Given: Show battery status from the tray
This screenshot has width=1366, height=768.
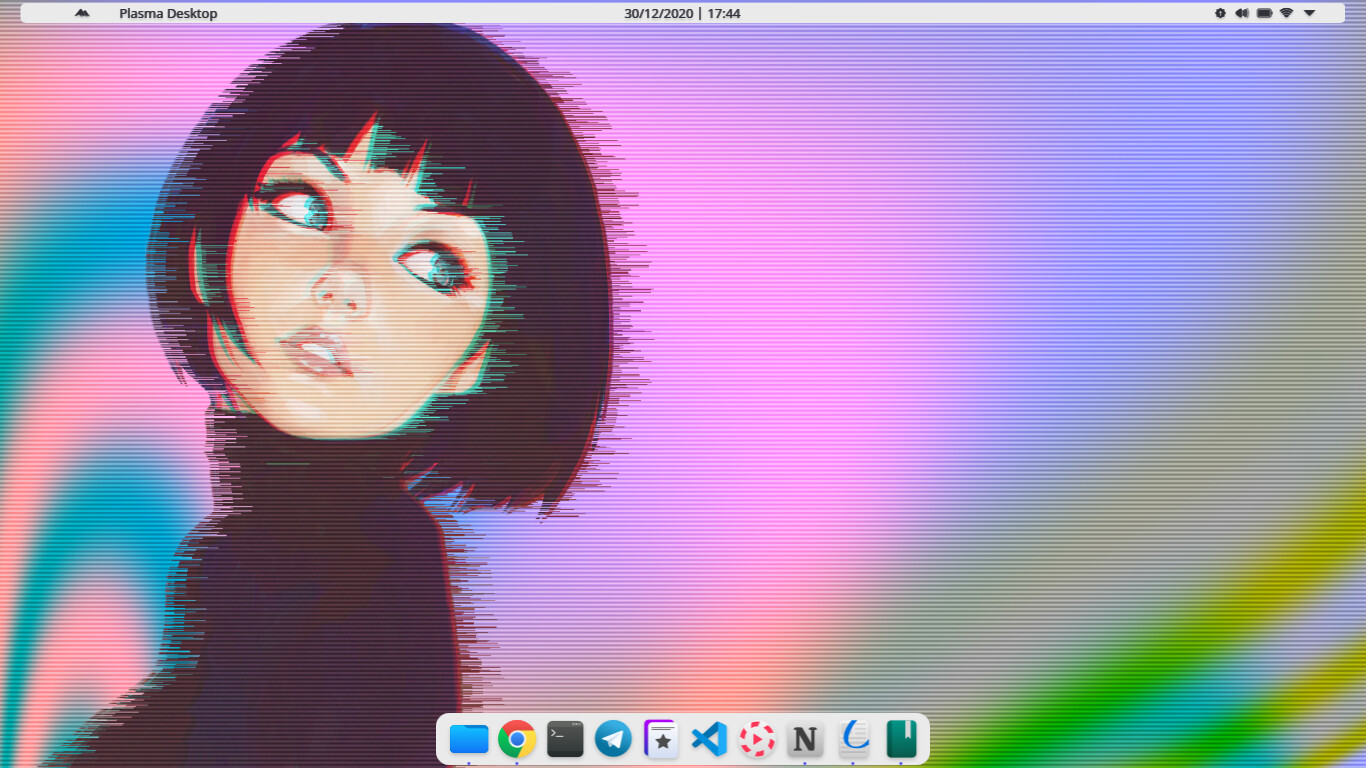Looking at the screenshot, I should click(x=1264, y=13).
